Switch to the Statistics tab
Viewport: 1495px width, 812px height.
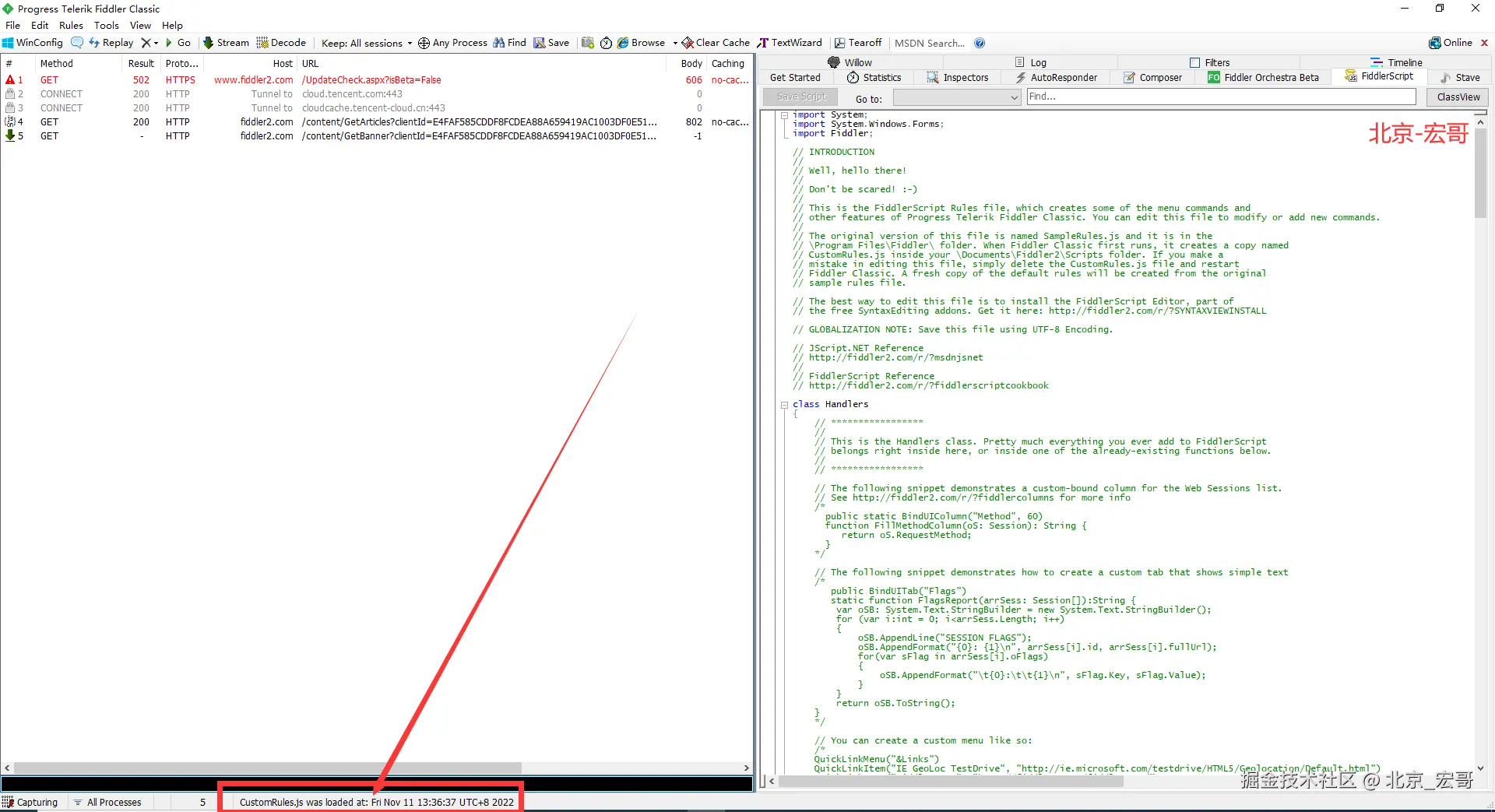874,77
